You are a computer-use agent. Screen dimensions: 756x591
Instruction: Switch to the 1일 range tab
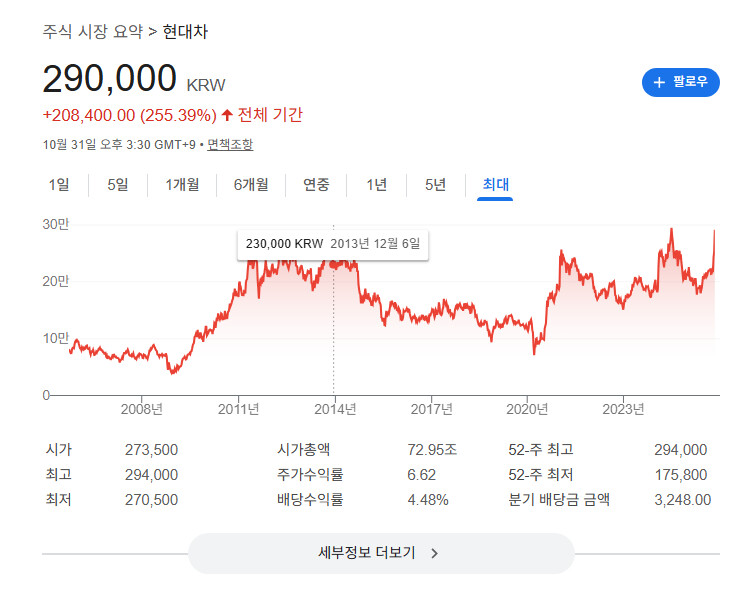pyautogui.click(x=59, y=184)
